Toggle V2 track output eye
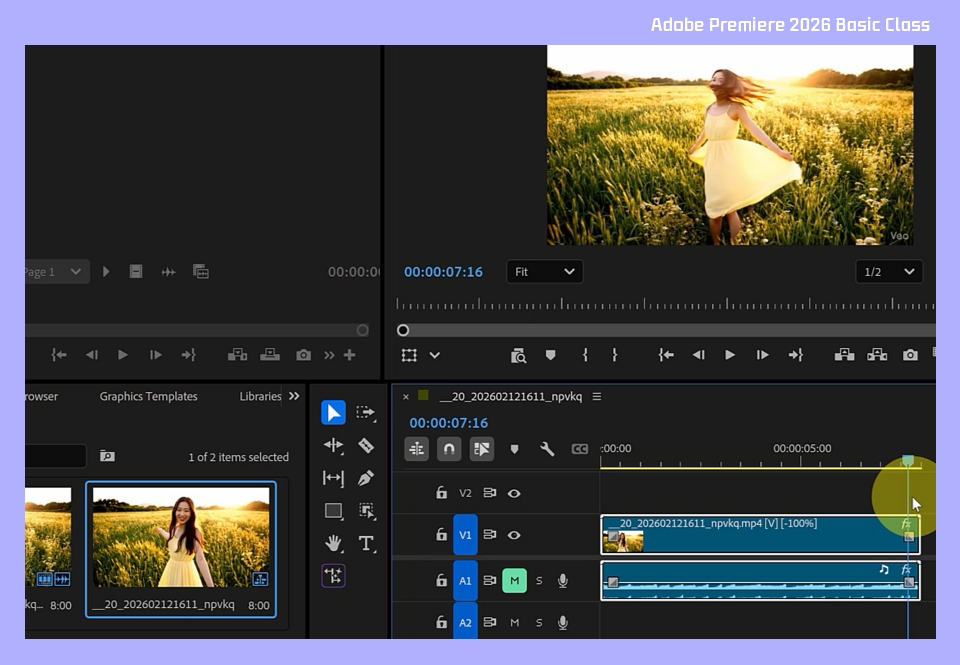This screenshot has width=960, height=665. [x=514, y=493]
